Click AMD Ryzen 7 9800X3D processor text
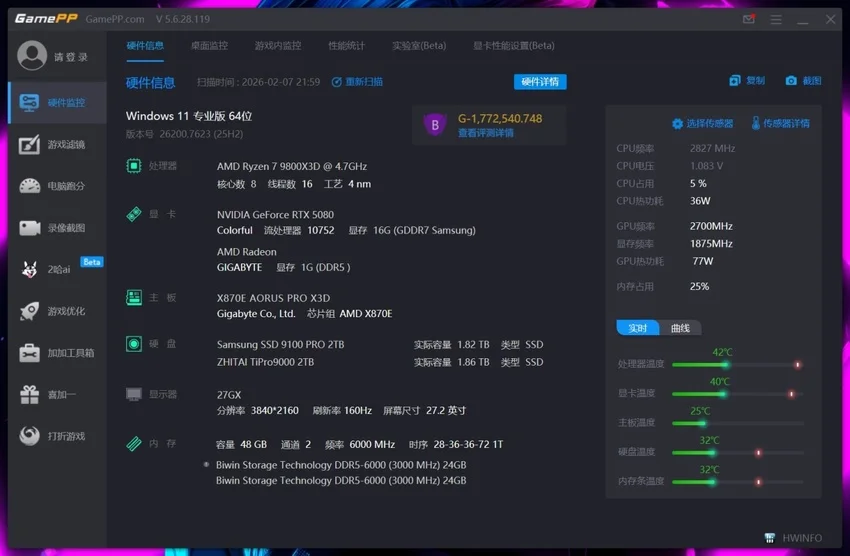Screen dimensions: 850x556 click(292, 166)
